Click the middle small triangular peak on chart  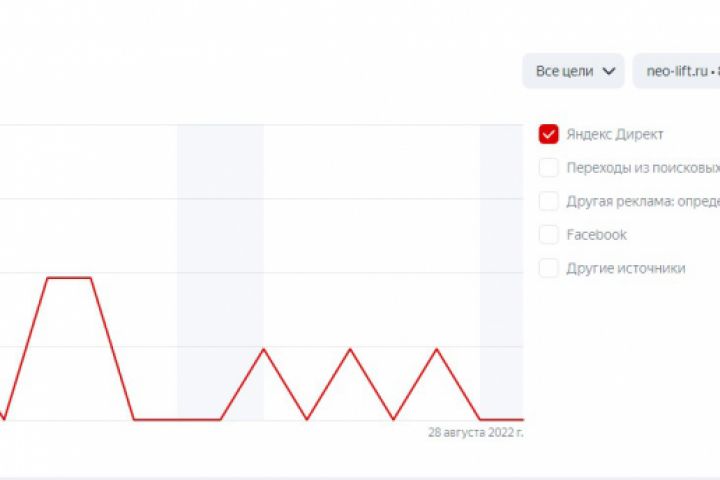(350, 349)
